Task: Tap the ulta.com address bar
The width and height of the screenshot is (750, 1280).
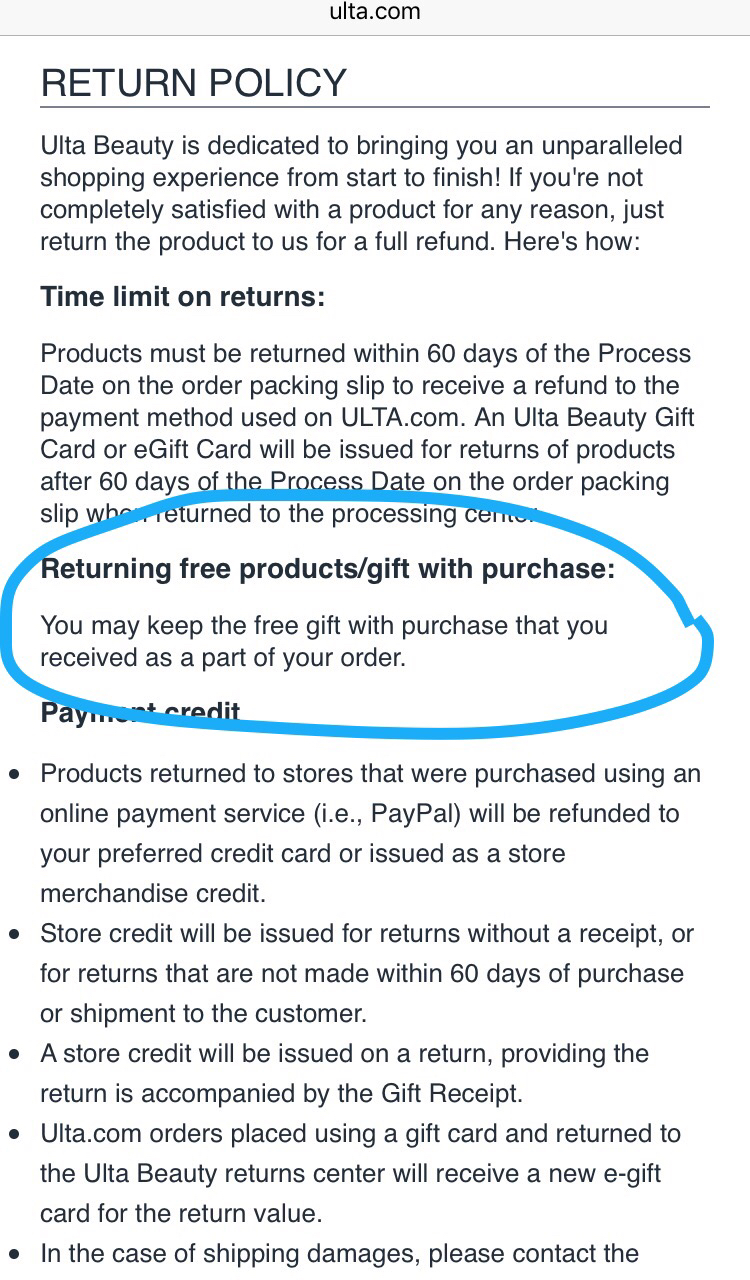Action: pyautogui.click(x=375, y=13)
